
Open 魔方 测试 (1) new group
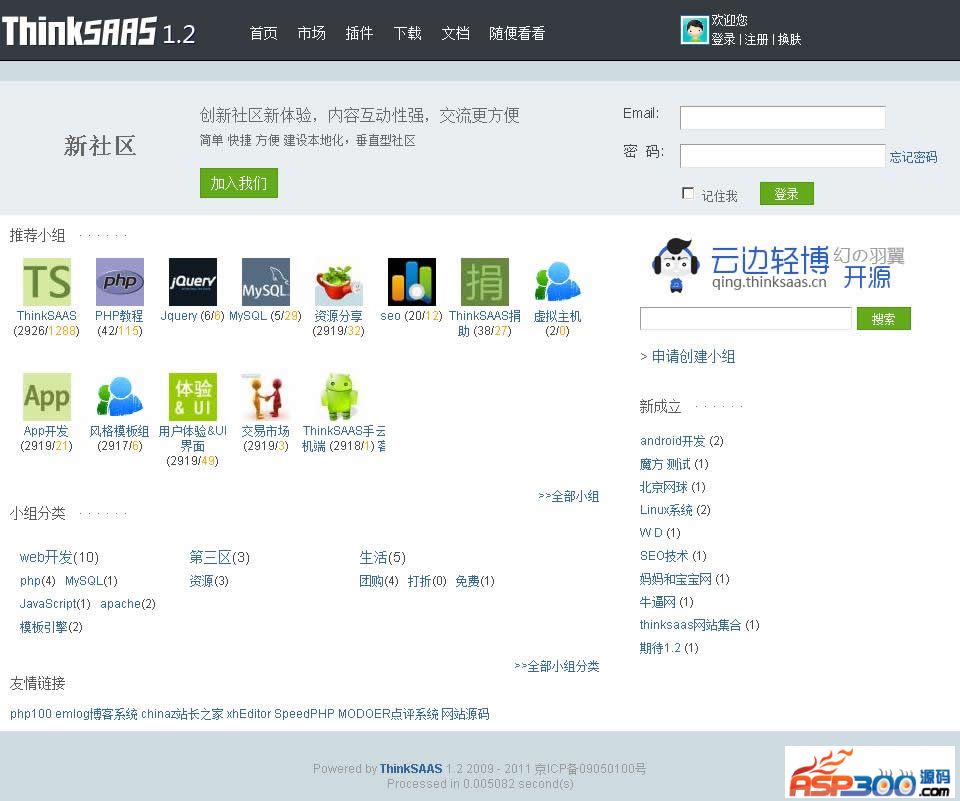coord(674,464)
